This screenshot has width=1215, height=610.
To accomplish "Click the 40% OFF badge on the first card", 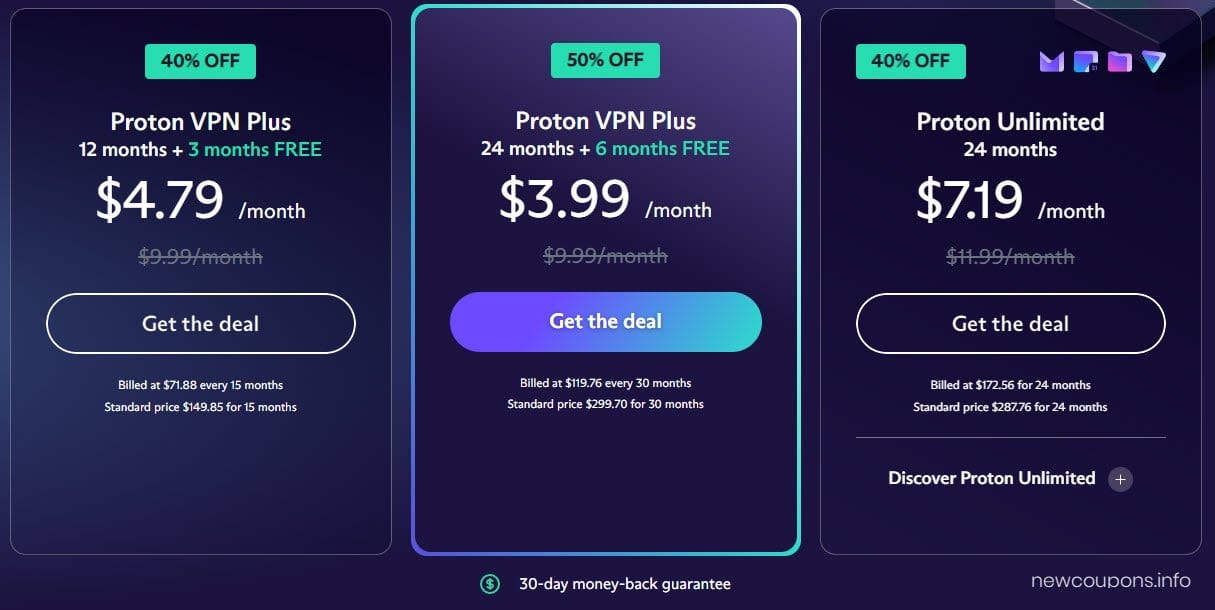I will pyautogui.click(x=199, y=60).
